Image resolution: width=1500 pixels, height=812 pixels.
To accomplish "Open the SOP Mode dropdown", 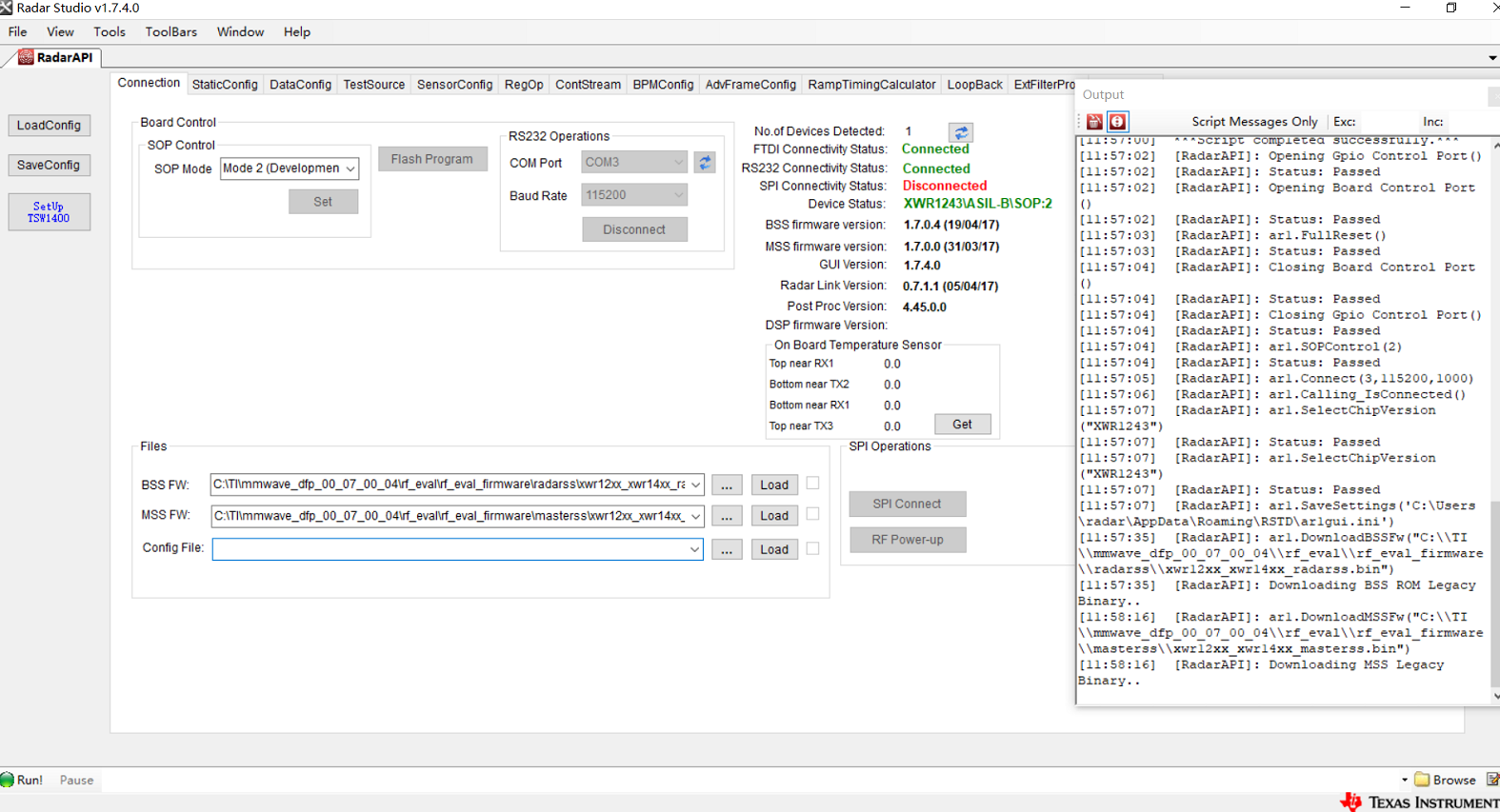I will coord(350,168).
